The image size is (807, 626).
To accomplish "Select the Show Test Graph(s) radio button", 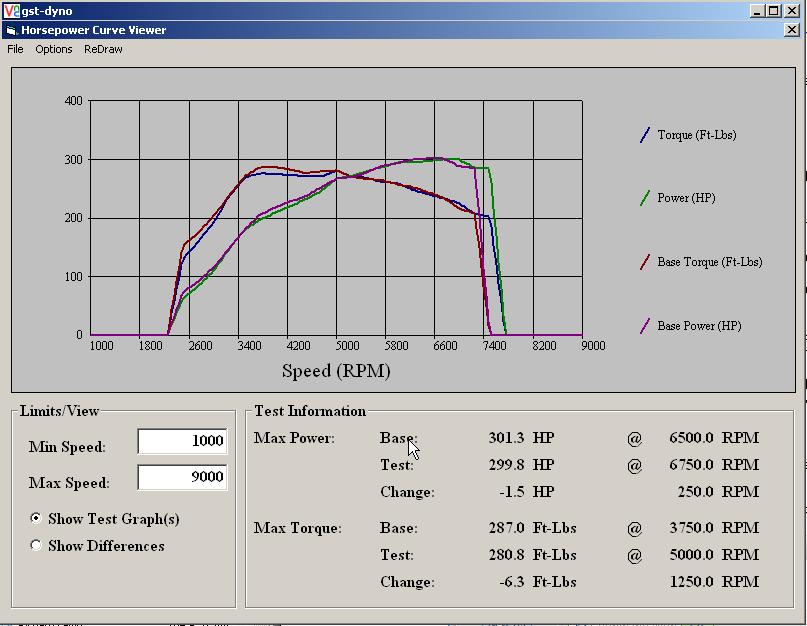I will tap(37, 519).
